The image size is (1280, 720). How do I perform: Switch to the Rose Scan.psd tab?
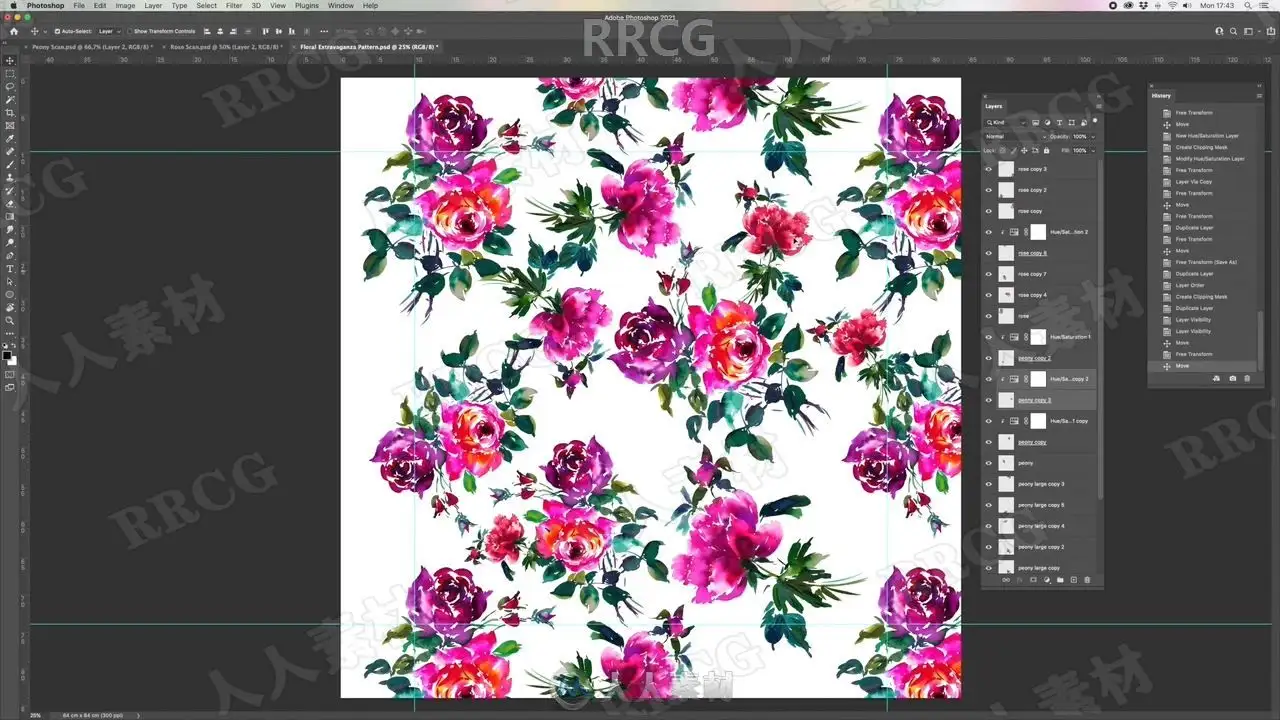[224, 47]
